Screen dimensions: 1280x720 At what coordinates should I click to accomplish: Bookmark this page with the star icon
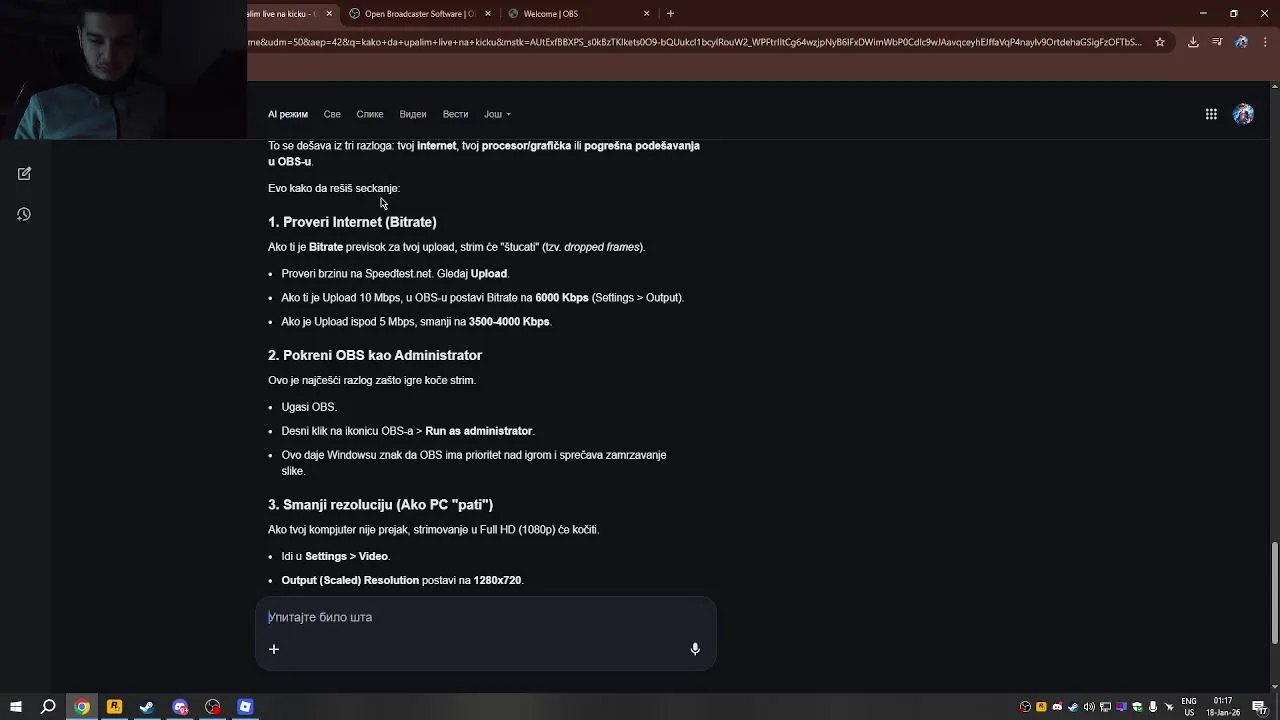tap(1160, 42)
